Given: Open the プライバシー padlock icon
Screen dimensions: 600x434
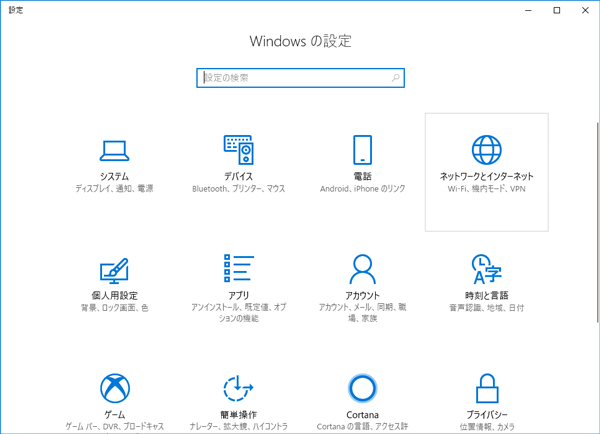Looking at the screenshot, I should [487, 388].
